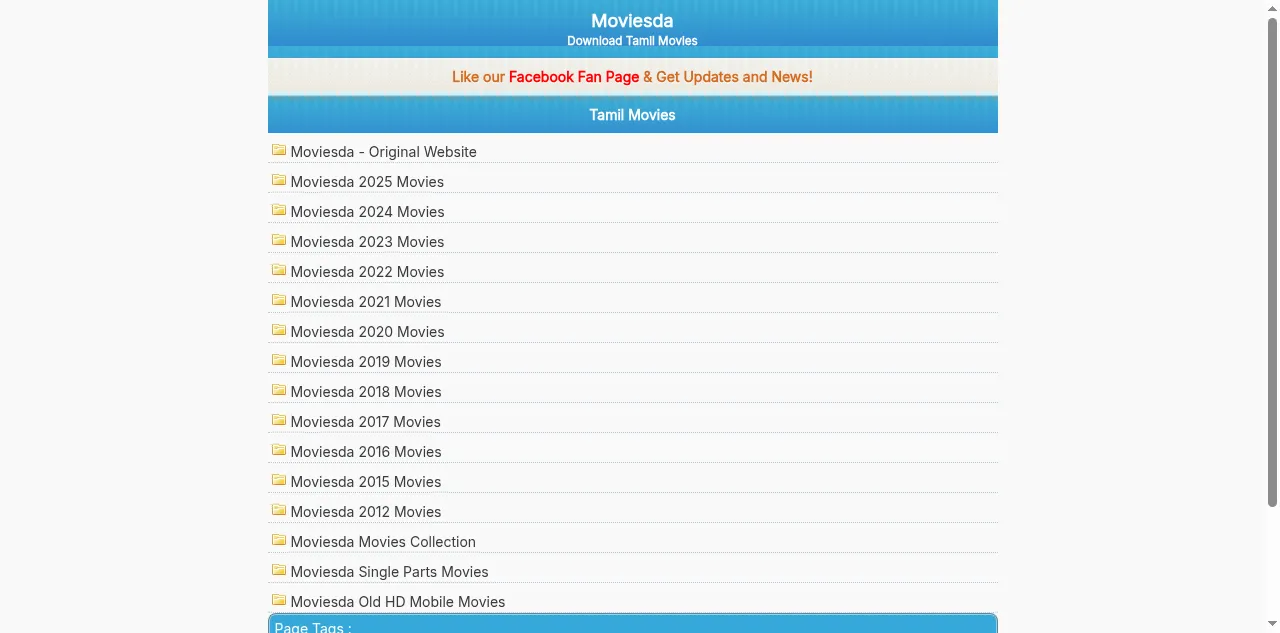Open the Moviesda Old HD Mobile Movies link
The height and width of the screenshot is (633, 1280).
[x=398, y=602]
